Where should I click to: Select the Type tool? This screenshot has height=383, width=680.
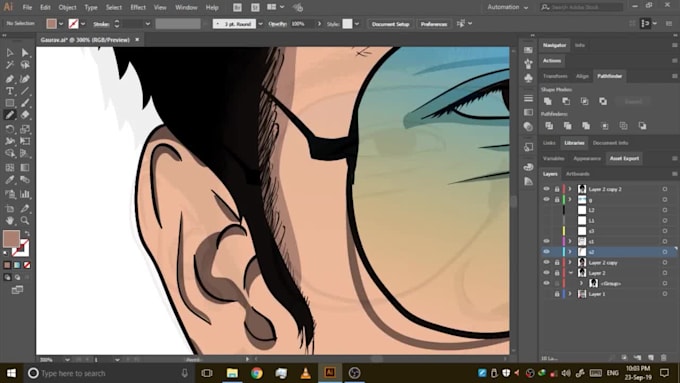(x=10, y=91)
